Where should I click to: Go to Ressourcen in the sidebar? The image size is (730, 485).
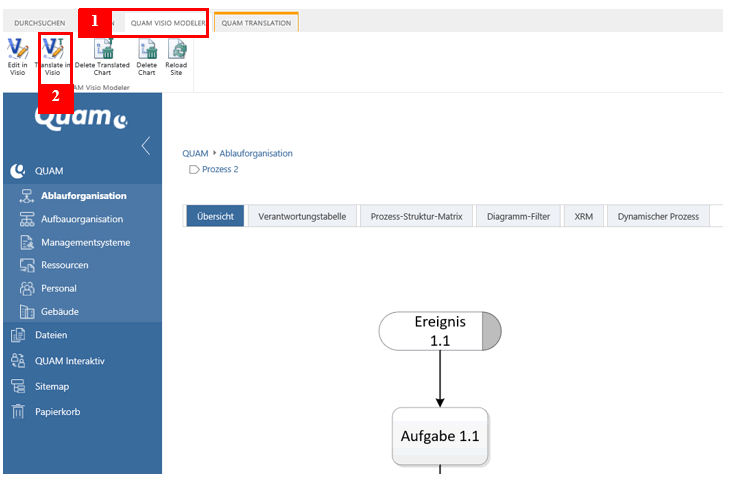[x=64, y=265]
